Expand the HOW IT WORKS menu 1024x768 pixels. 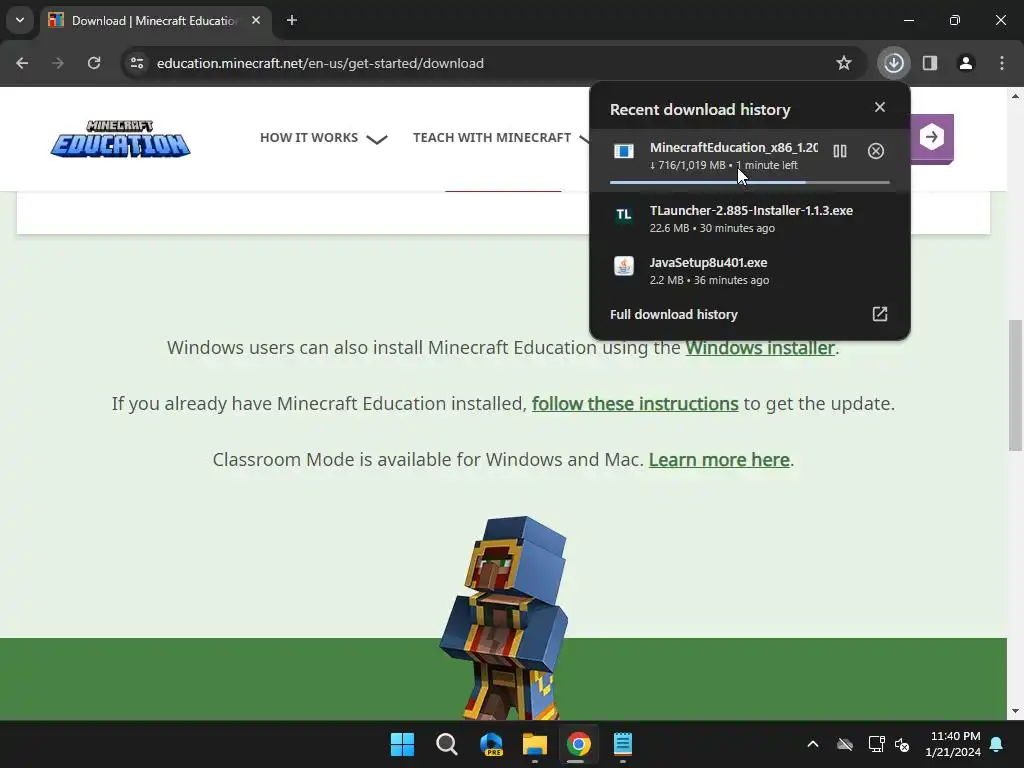[323, 138]
